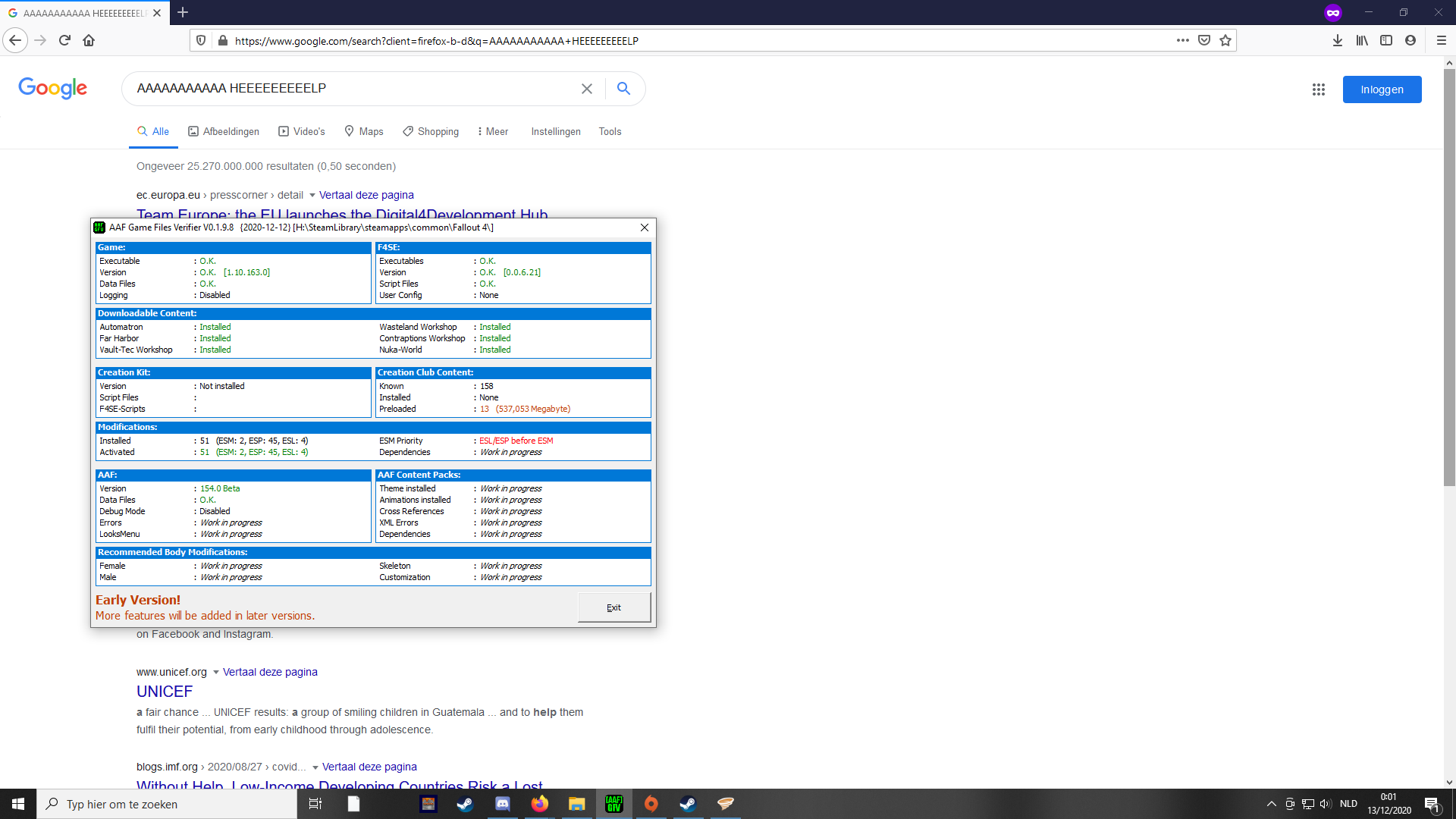Open the Firefox library
This screenshot has width=1456, height=819.
pos(1362,40)
